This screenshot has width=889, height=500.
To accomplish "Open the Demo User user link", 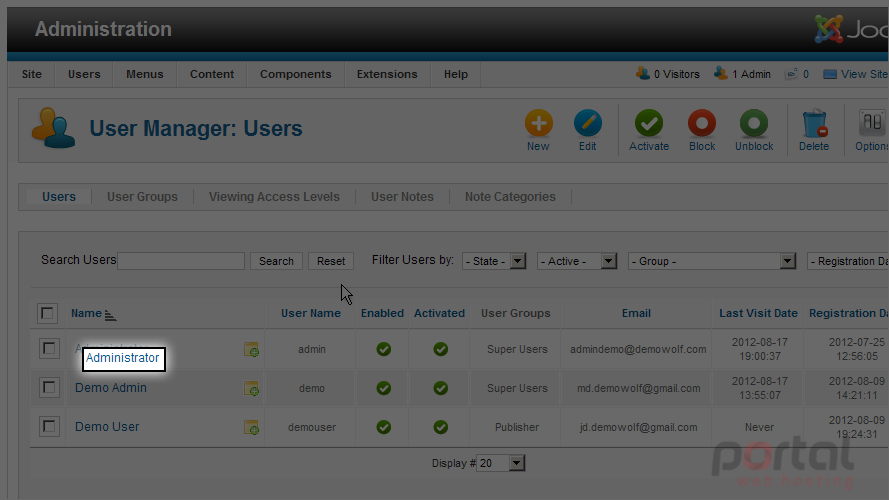I will [x=107, y=427].
